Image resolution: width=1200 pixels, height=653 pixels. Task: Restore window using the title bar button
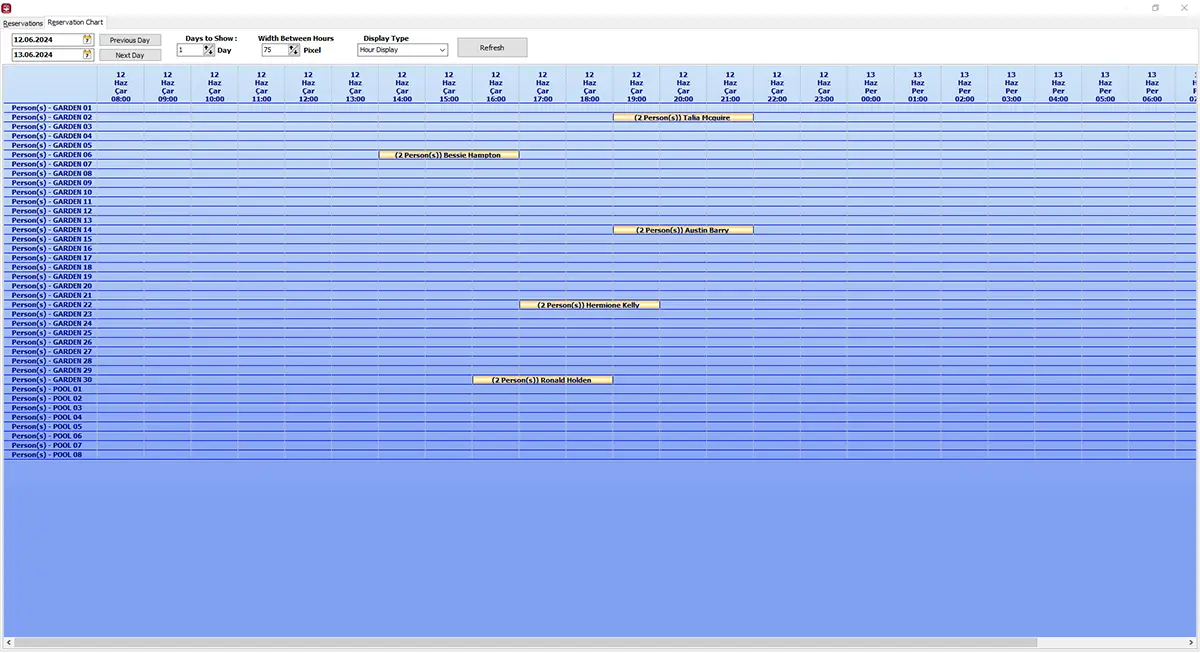tap(1155, 8)
